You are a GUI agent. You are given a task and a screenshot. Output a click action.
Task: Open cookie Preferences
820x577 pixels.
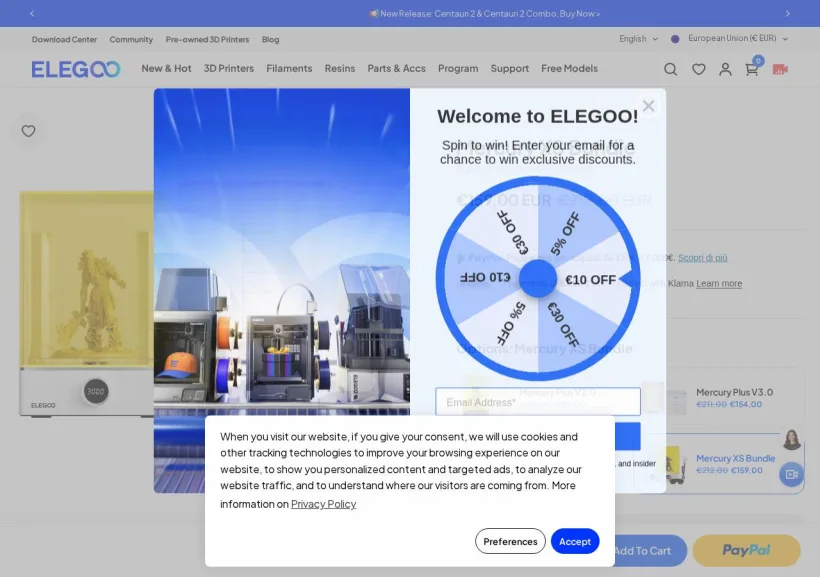510,541
